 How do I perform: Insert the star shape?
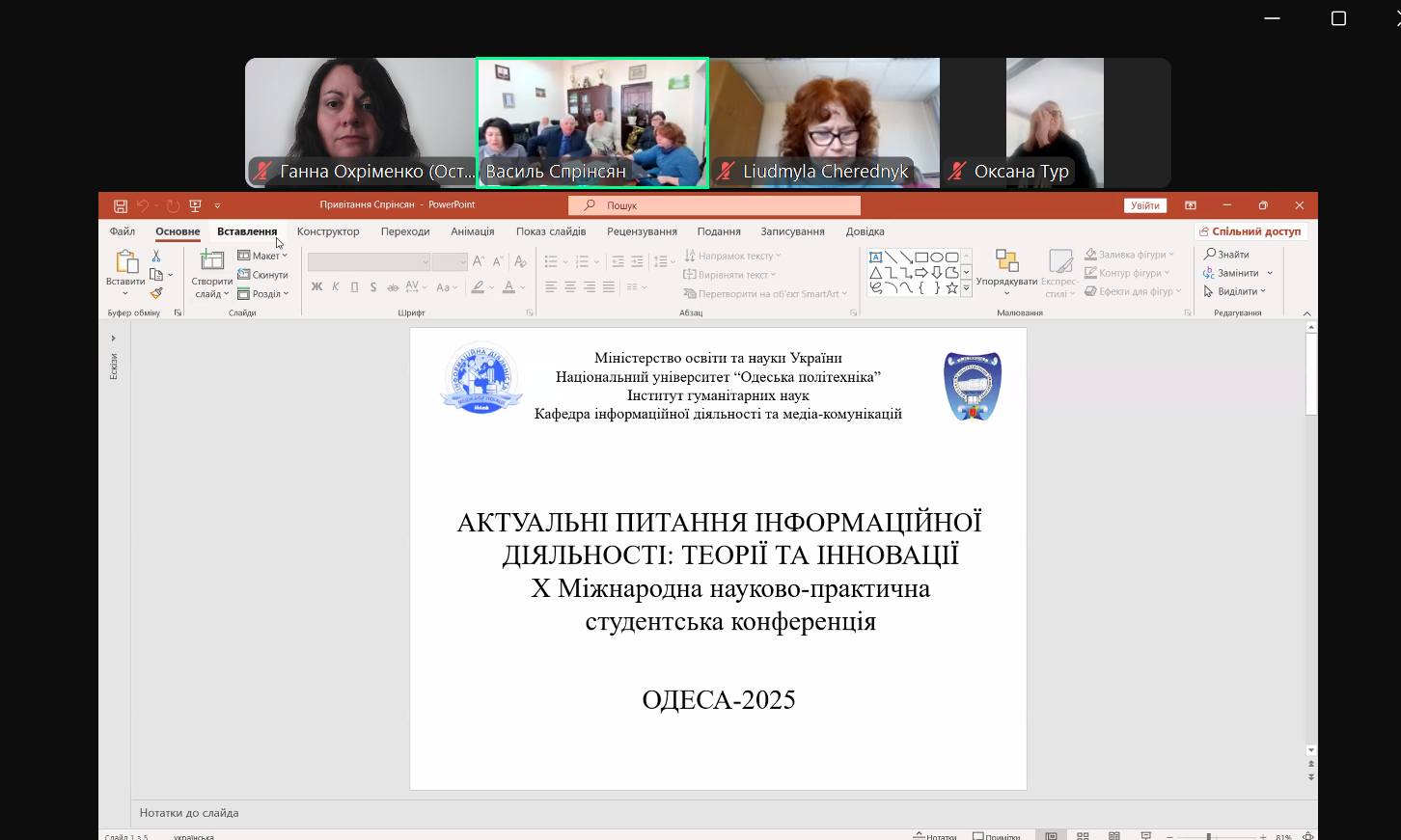pos(953,287)
